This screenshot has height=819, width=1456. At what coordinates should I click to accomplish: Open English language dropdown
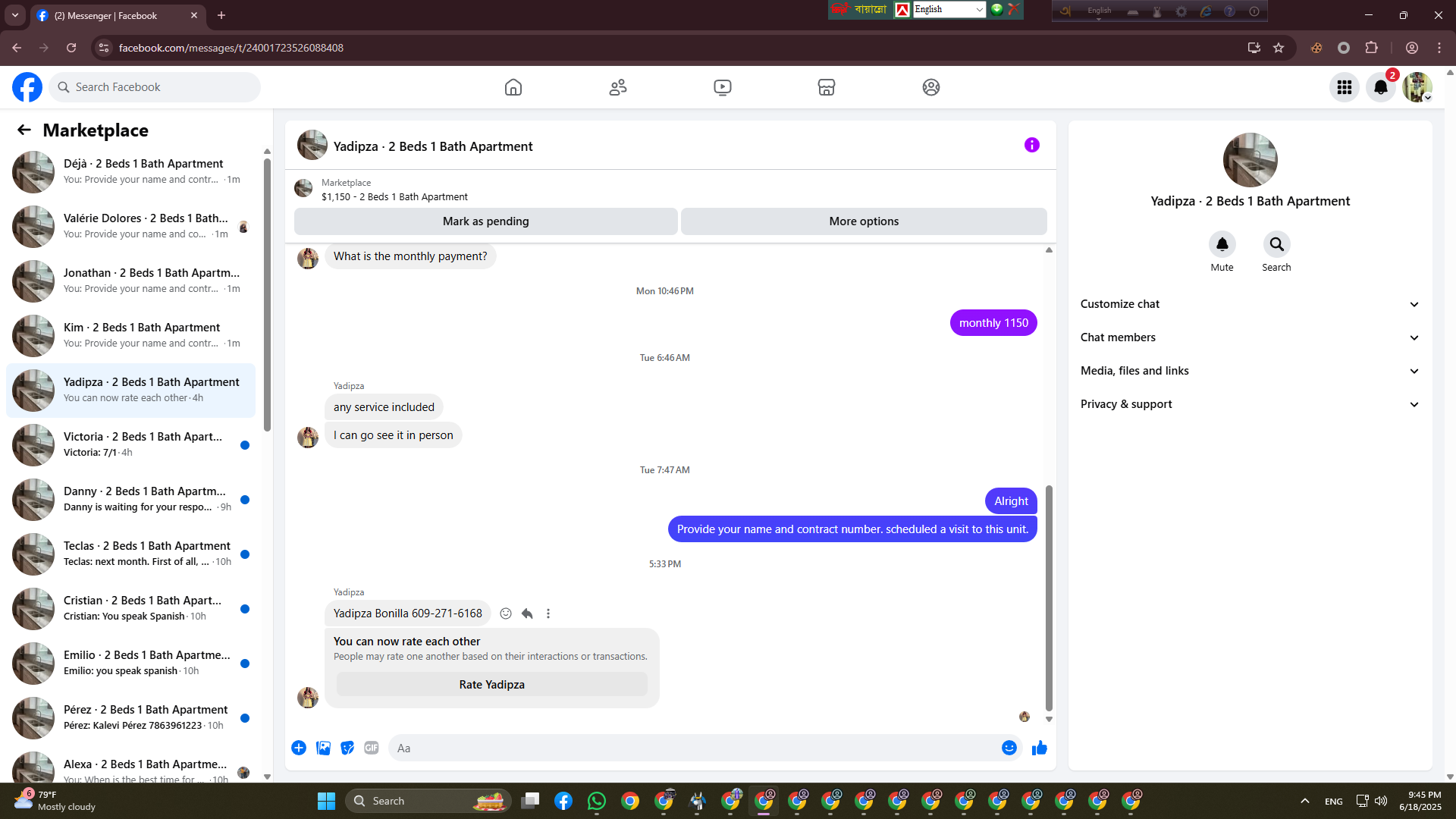pos(949,9)
